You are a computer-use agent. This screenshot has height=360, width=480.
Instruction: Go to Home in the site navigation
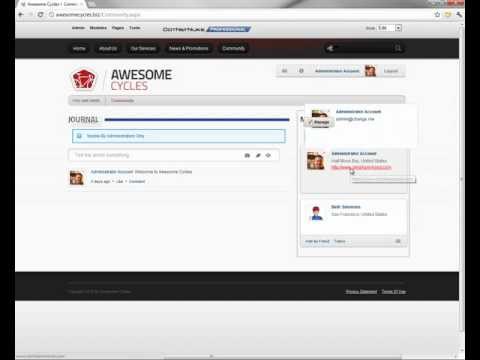click(79, 48)
